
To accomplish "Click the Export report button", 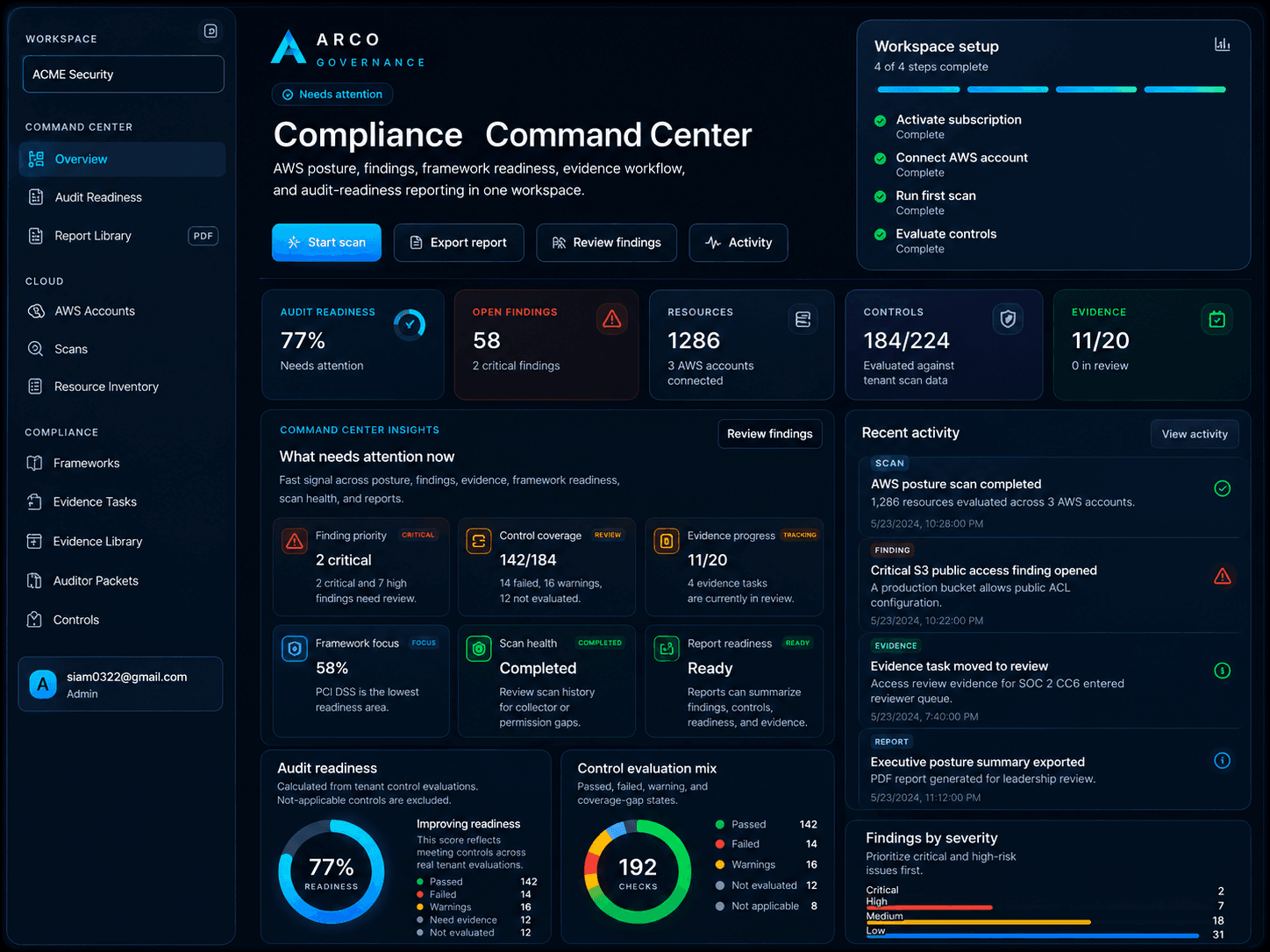I will pyautogui.click(x=459, y=243).
